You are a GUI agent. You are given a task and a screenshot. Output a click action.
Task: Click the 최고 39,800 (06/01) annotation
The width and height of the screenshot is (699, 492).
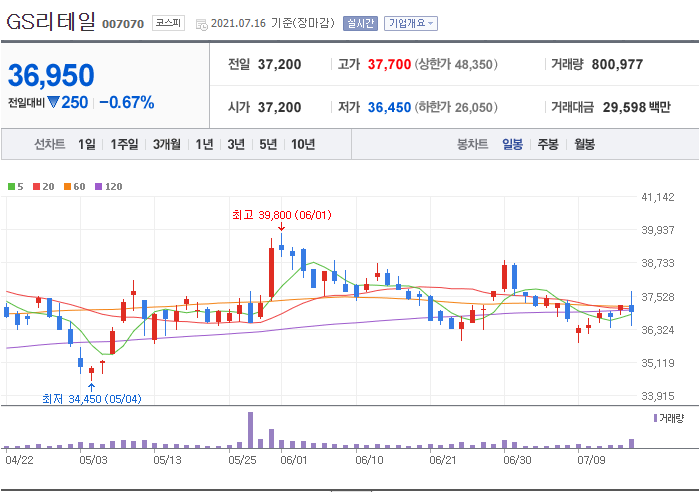click(282, 215)
